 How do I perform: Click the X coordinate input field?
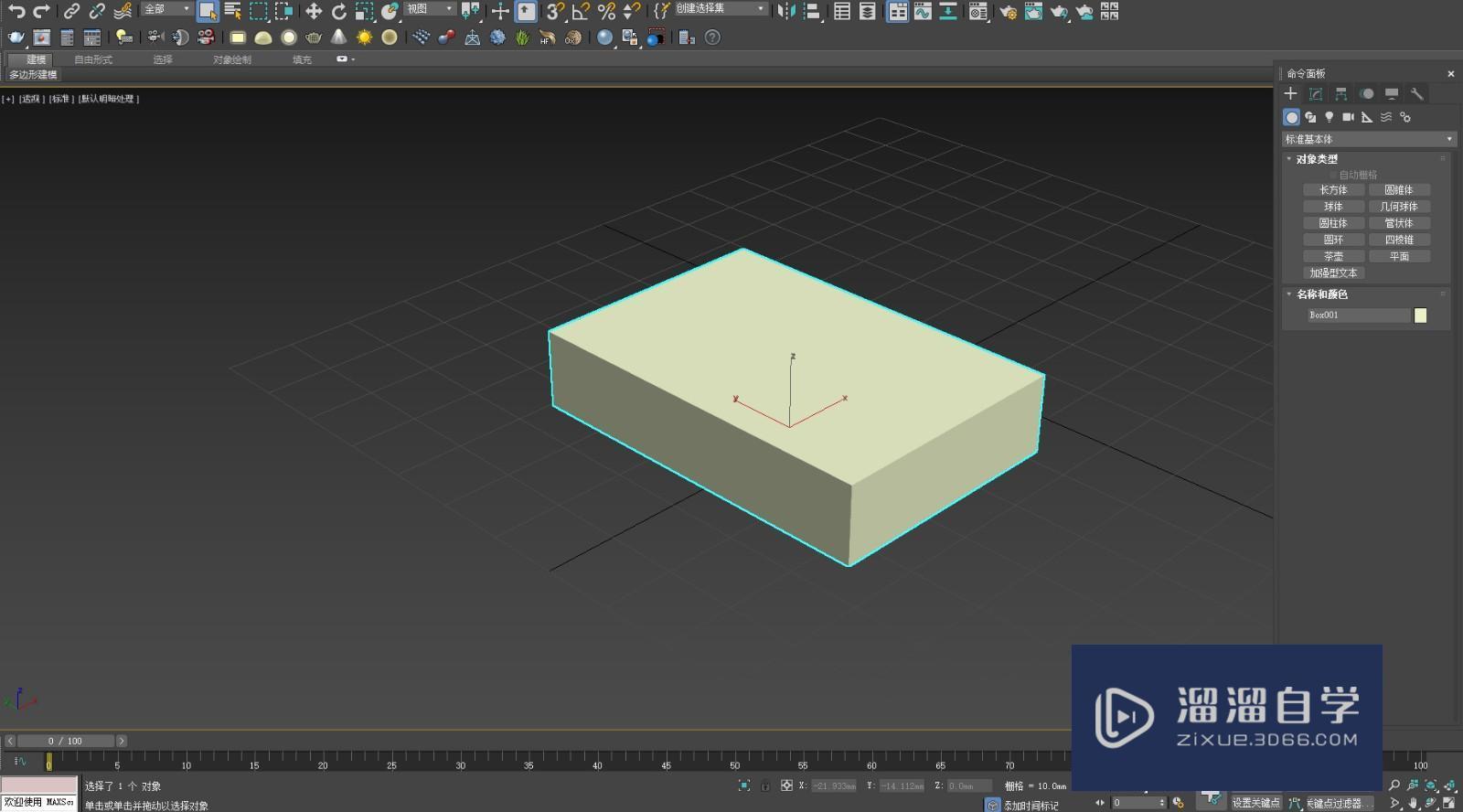click(833, 785)
